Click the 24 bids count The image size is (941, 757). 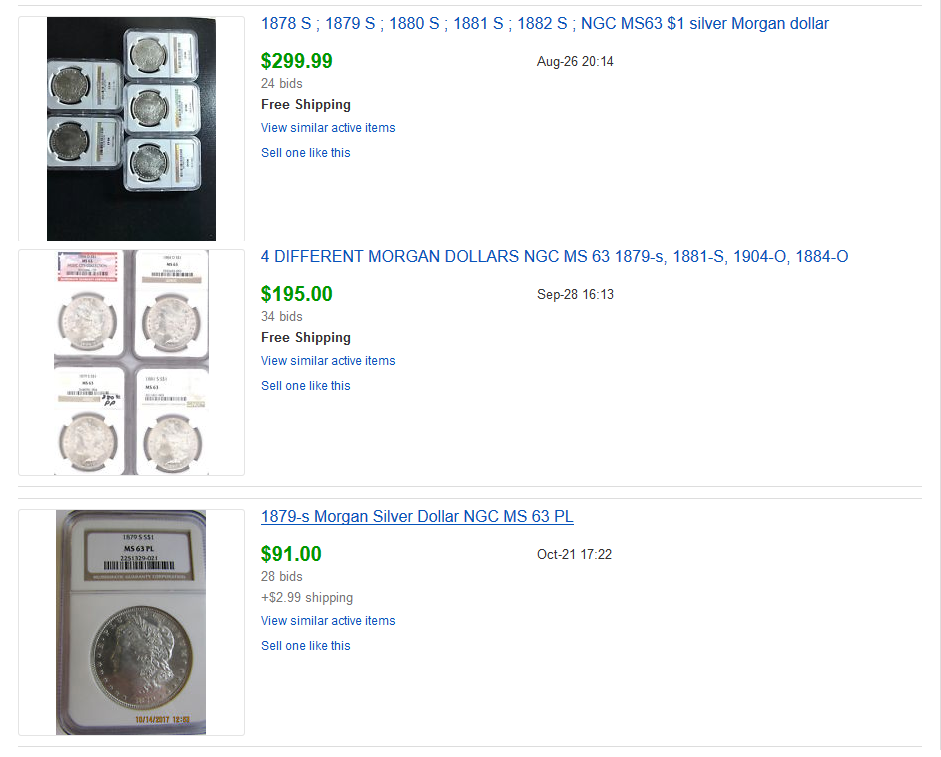coord(282,83)
